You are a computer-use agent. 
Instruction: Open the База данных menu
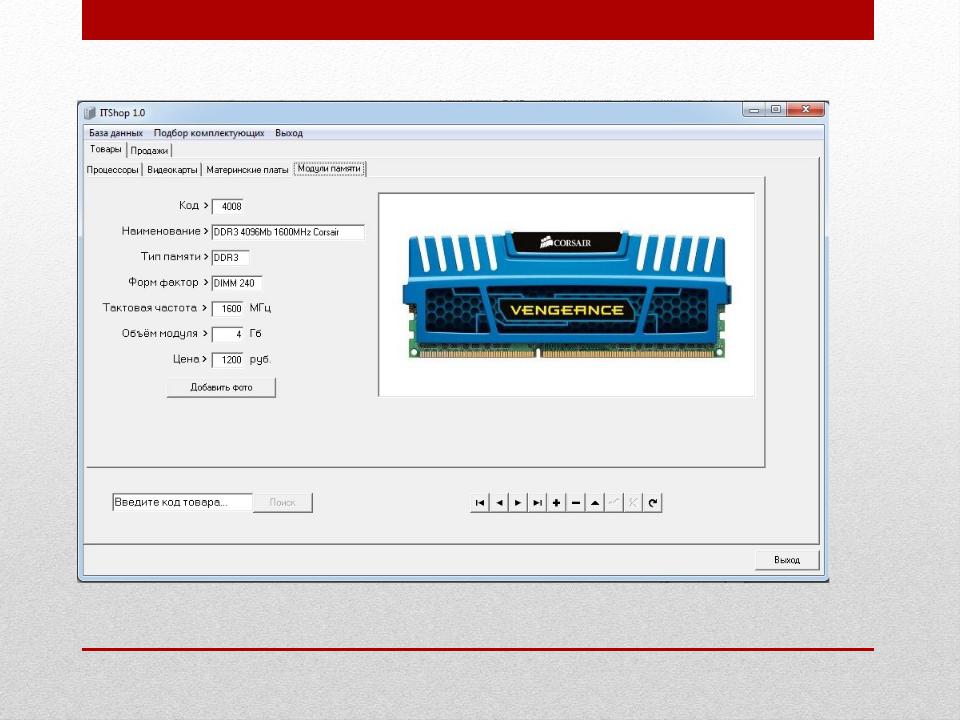[x=116, y=133]
